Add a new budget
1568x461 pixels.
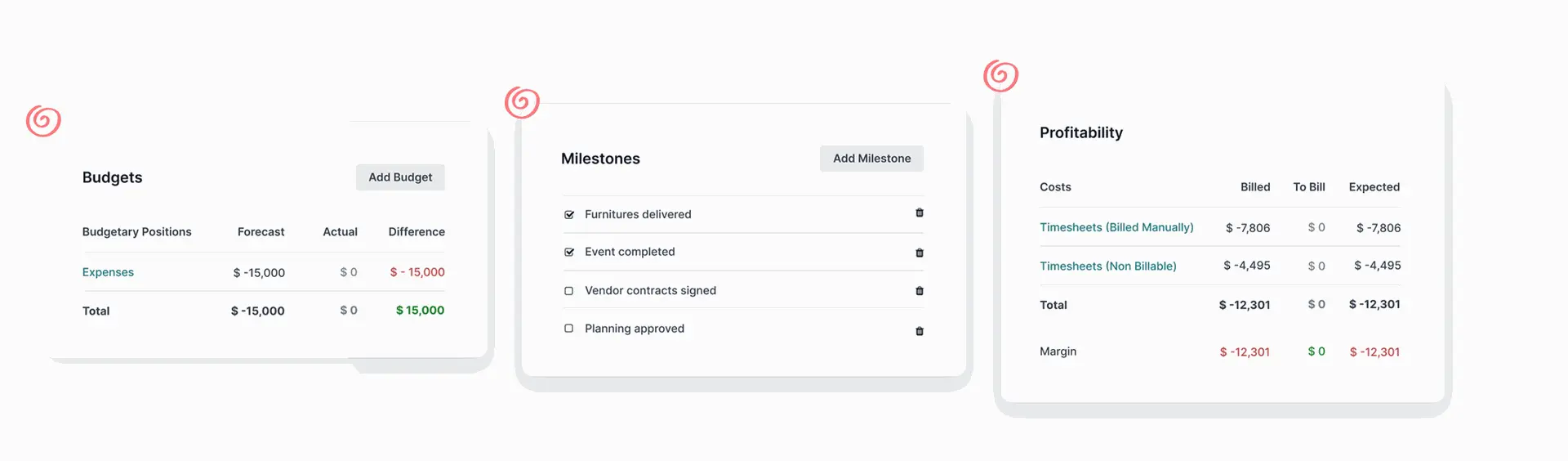click(400, 177)
